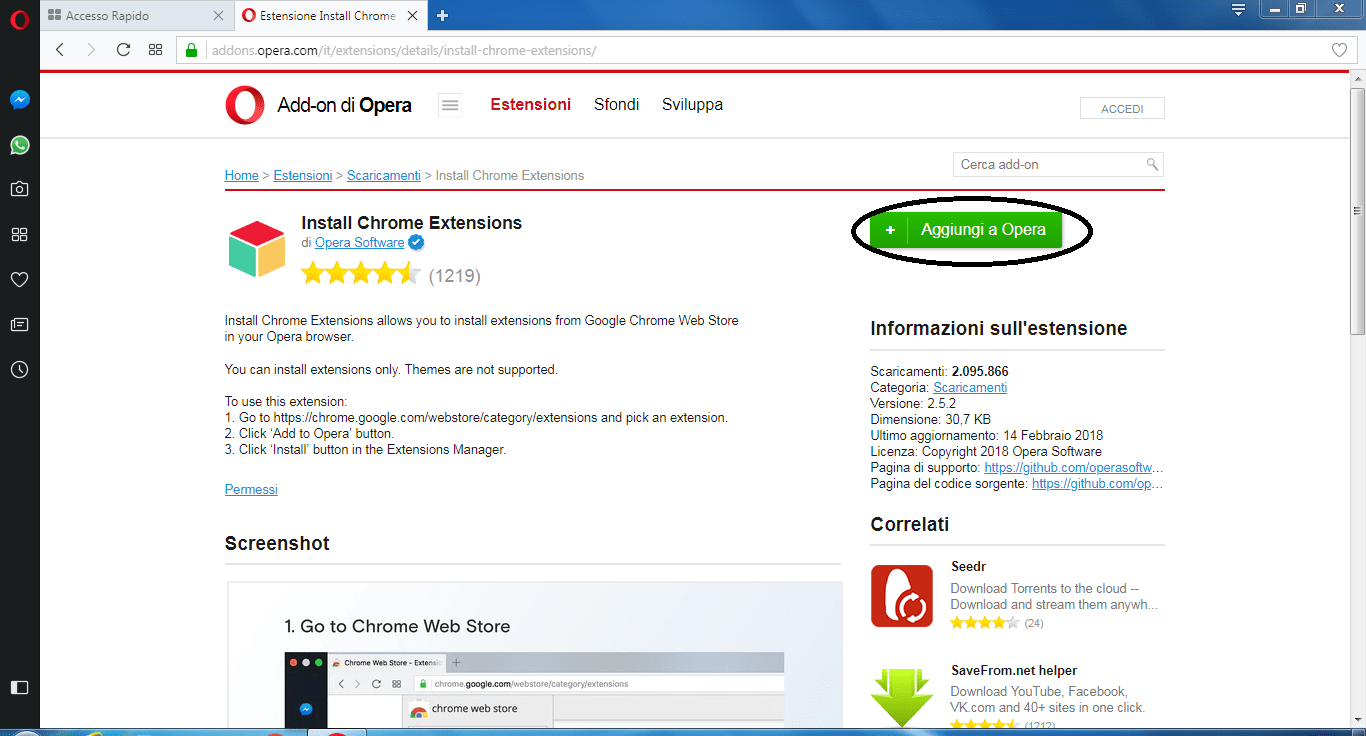
Task: Reload the current page
Action: 123,49
